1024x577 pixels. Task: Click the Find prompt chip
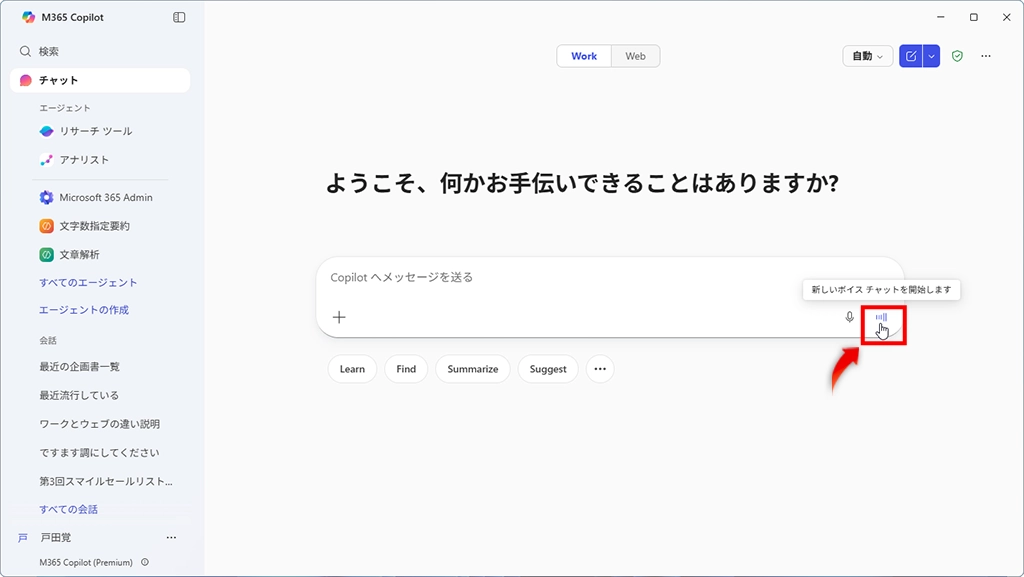click(406, 369)
